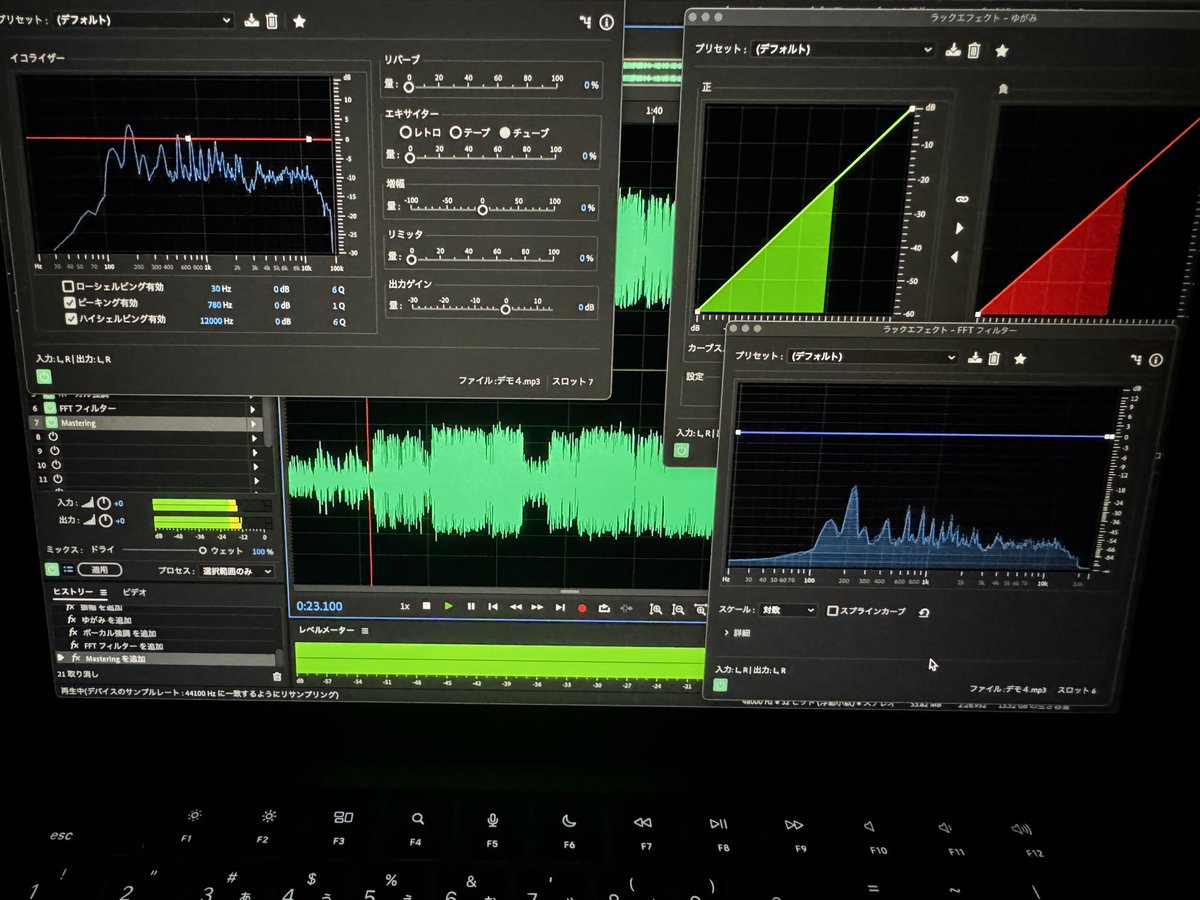This screenshot has height=900, width=1200.
Task: Delete preset in Mastering effect window
Action: (x=271, y=21)
